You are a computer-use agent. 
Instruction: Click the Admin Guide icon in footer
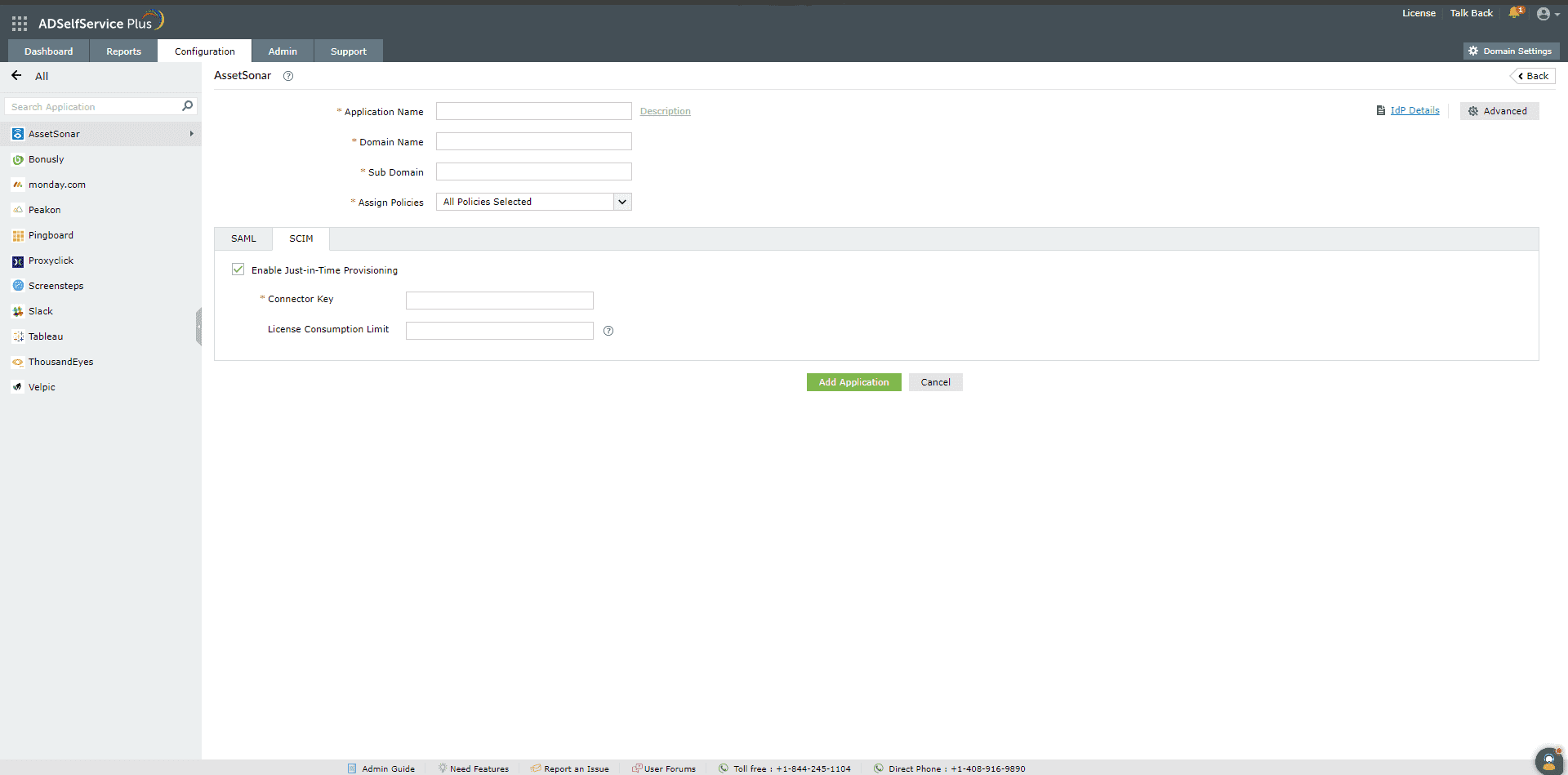pos(352,768)
